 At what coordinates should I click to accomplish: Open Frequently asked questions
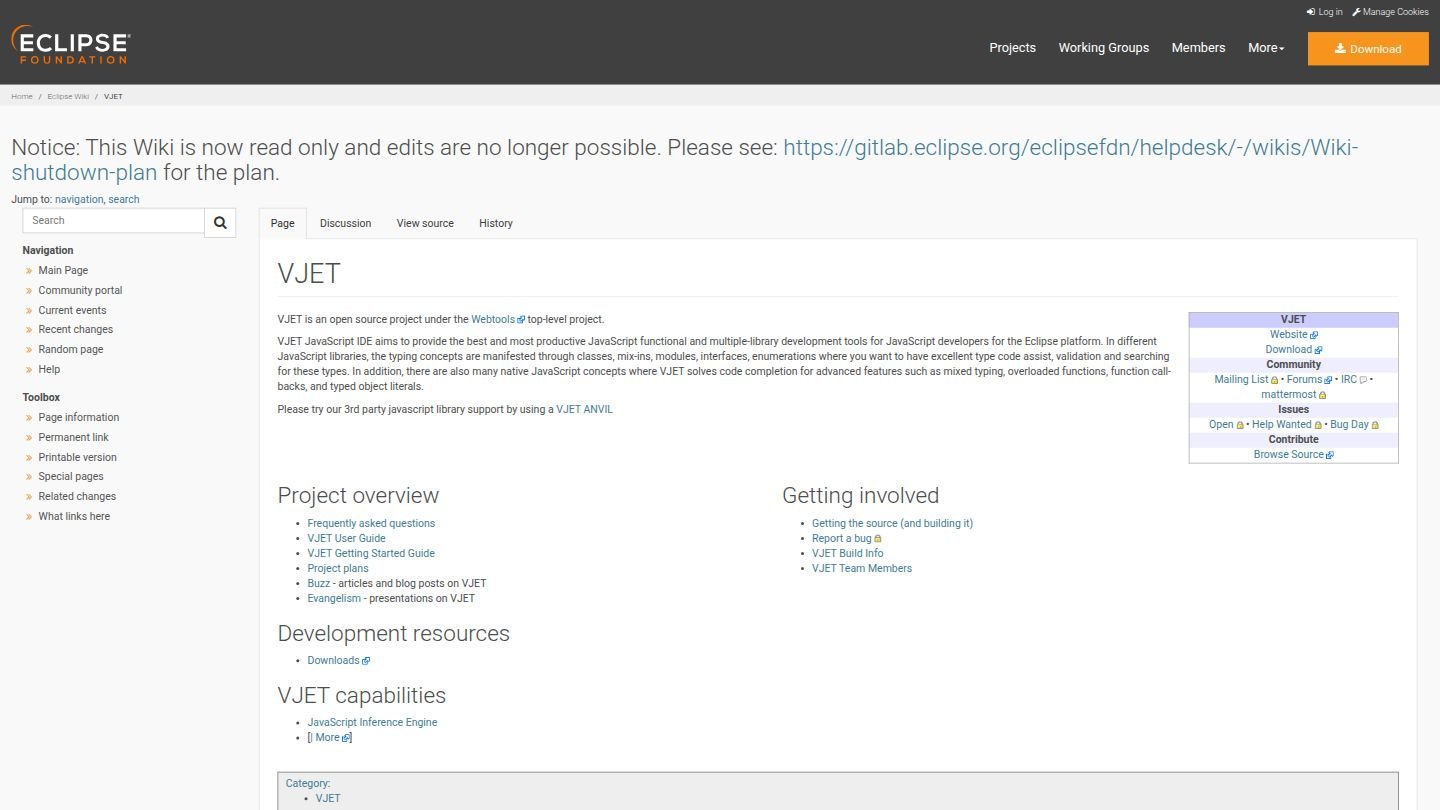click(x=371, y=523)
